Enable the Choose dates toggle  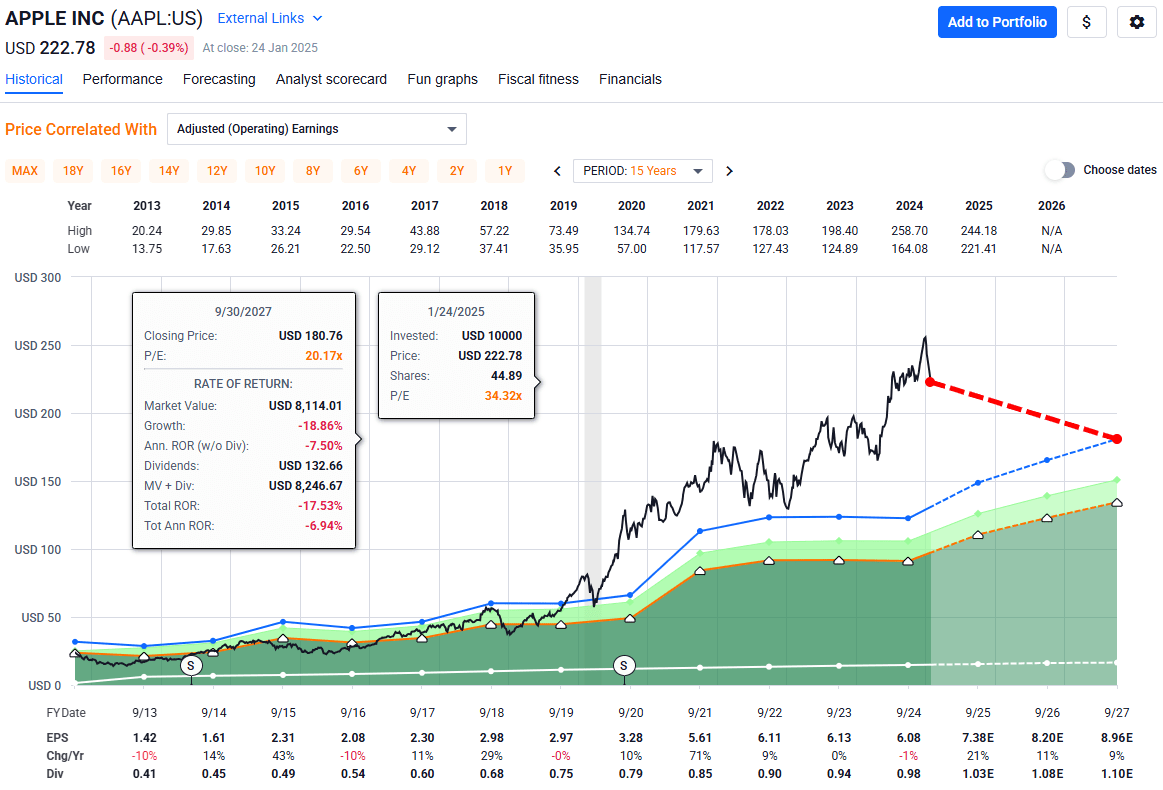(x=1059, y=170)
